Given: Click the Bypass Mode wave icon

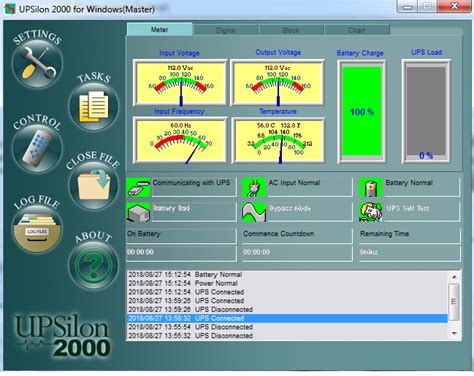Looking at the screenshot, I should tap(254, 212).
